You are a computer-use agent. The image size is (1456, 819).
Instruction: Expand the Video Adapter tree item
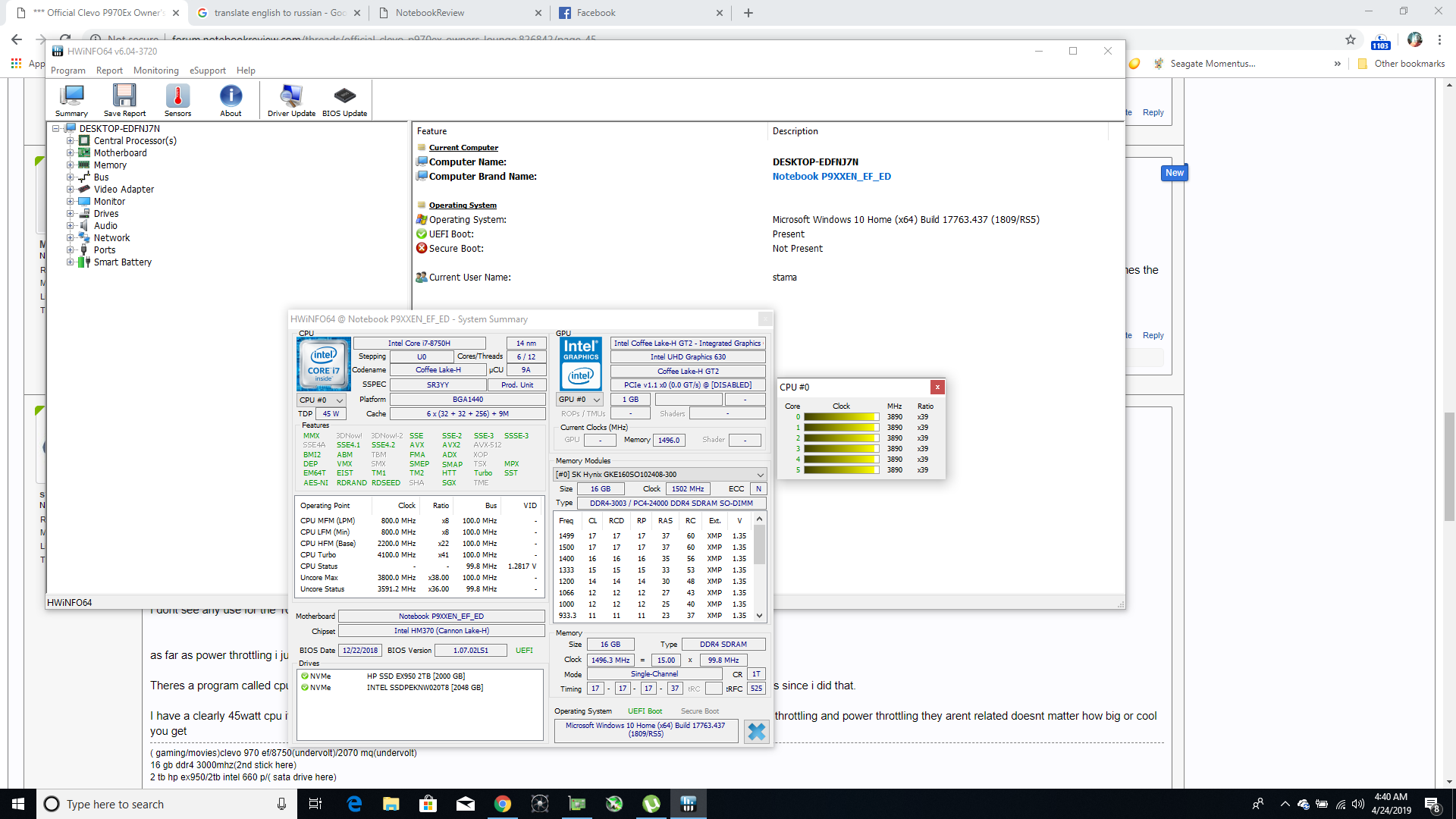(70, 189)
